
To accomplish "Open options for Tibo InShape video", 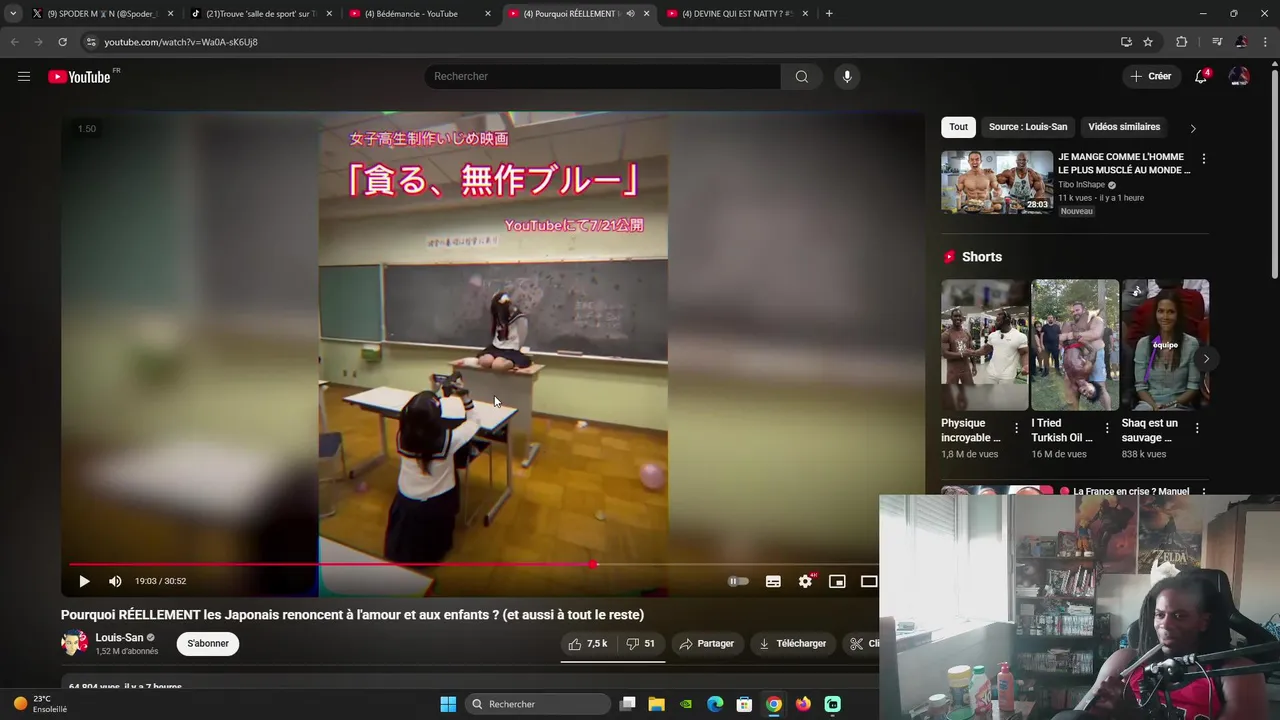I will 1203,159.
